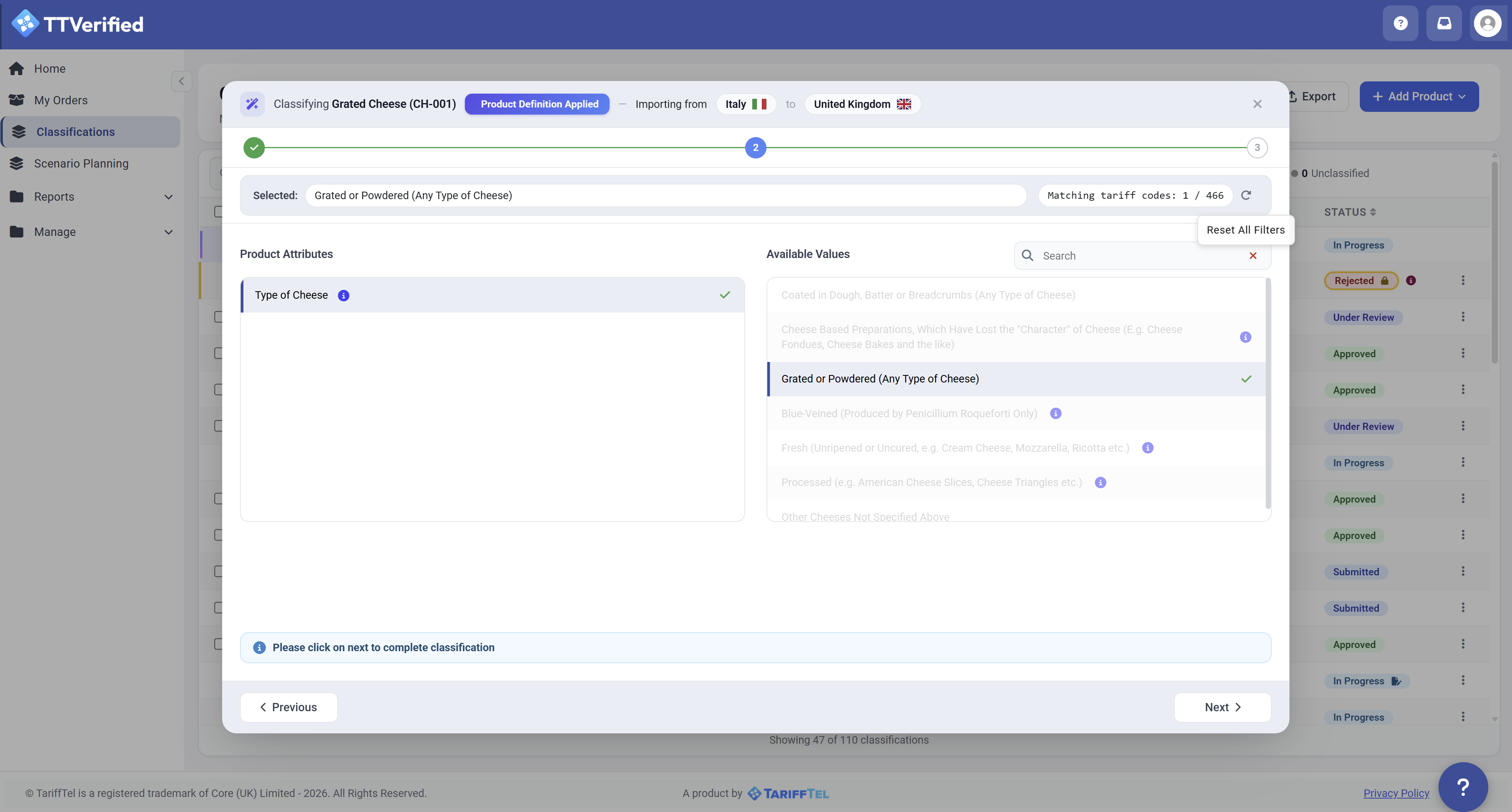Open Classifications in sidebar
1512x812 pixels.
(x=91, y=132)
